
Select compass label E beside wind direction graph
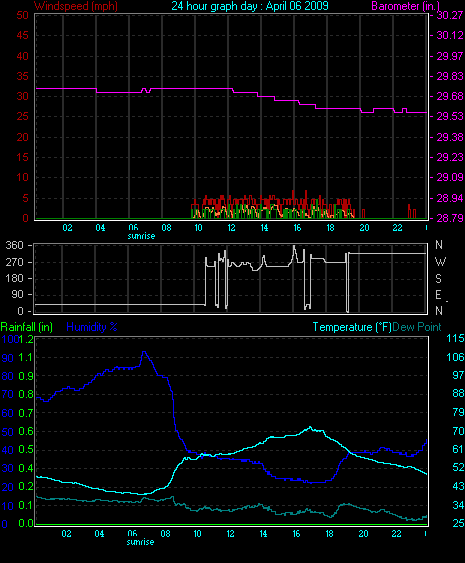(438, 295)
